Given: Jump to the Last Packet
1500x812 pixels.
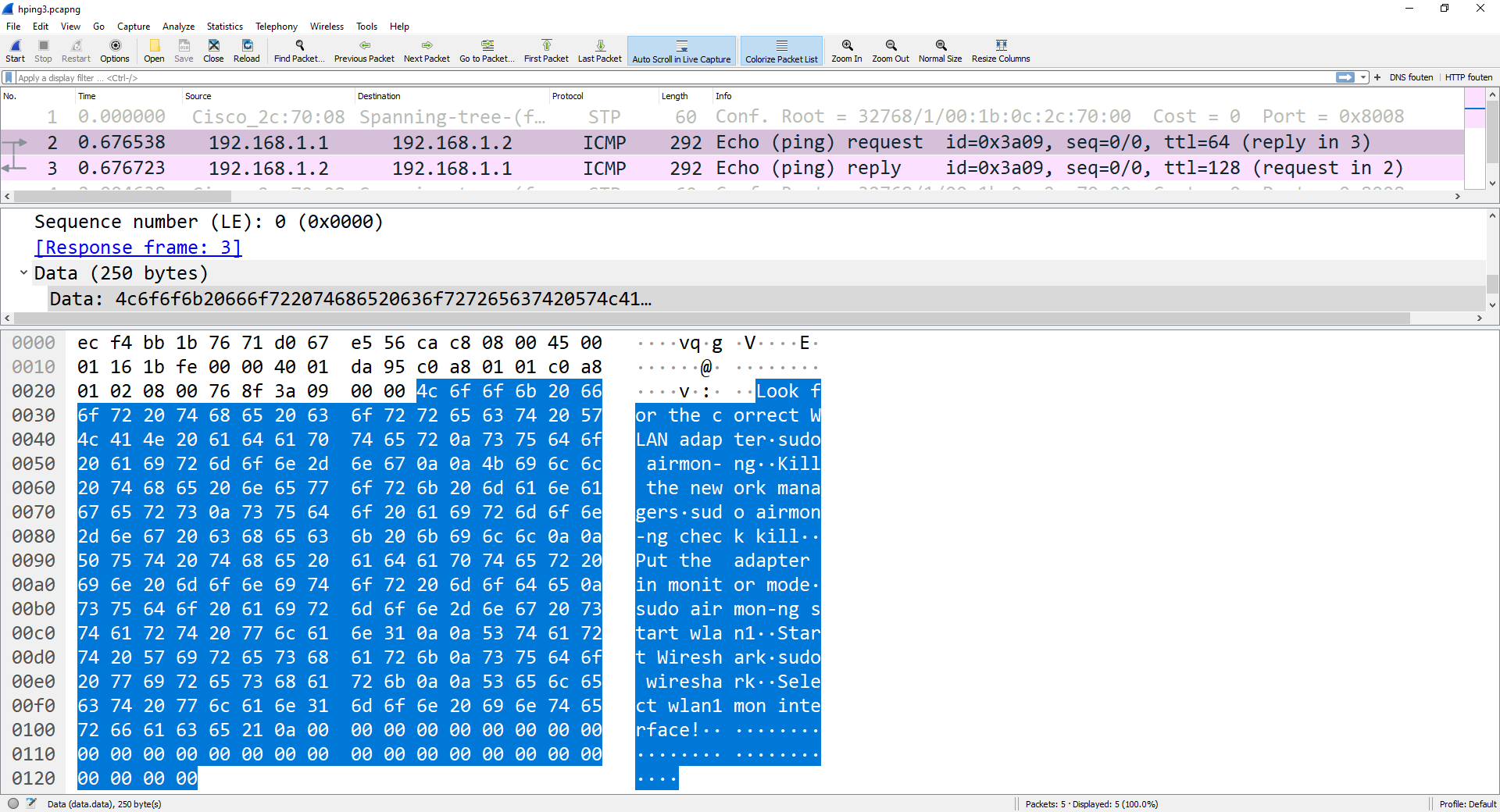Looking at the screenshot, I should [600, 46].
